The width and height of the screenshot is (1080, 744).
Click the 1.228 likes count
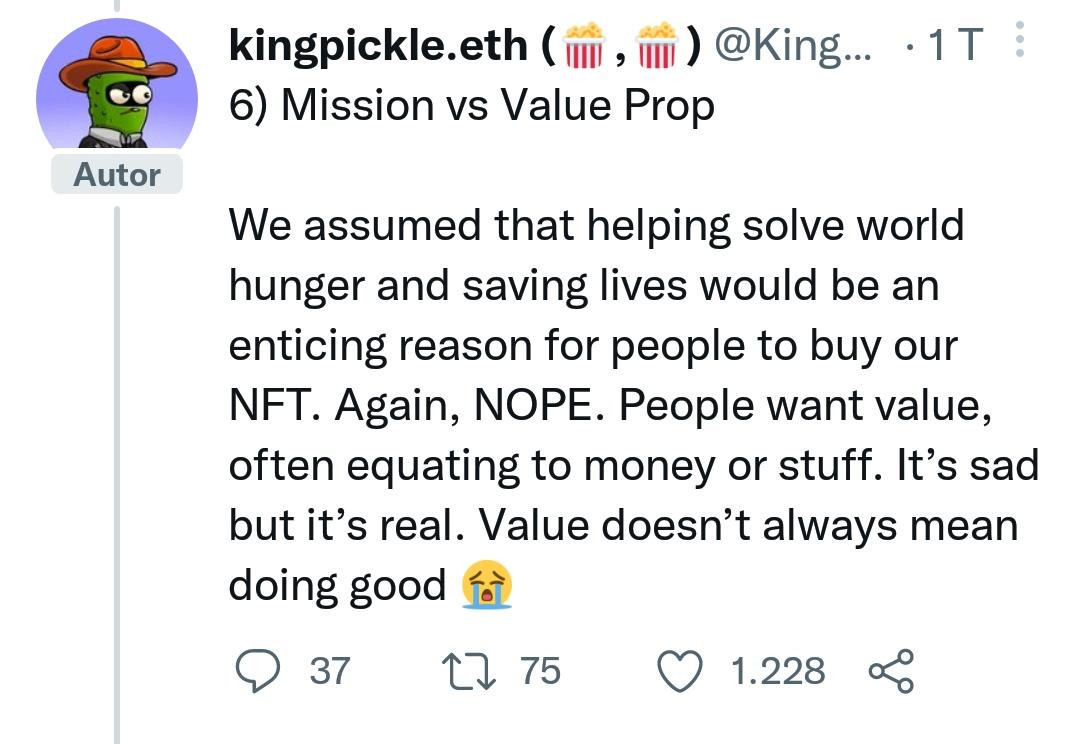[x=778, y=671]
